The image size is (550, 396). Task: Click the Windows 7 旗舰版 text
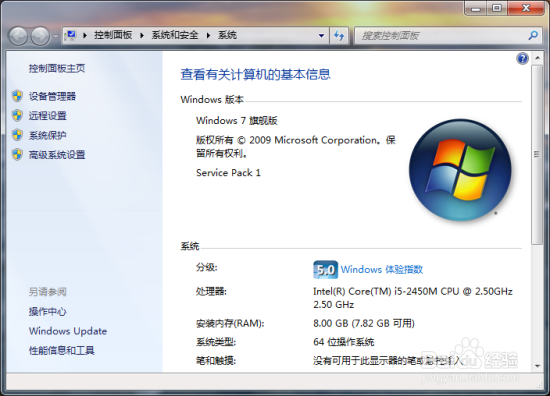[x=237, y=121]
